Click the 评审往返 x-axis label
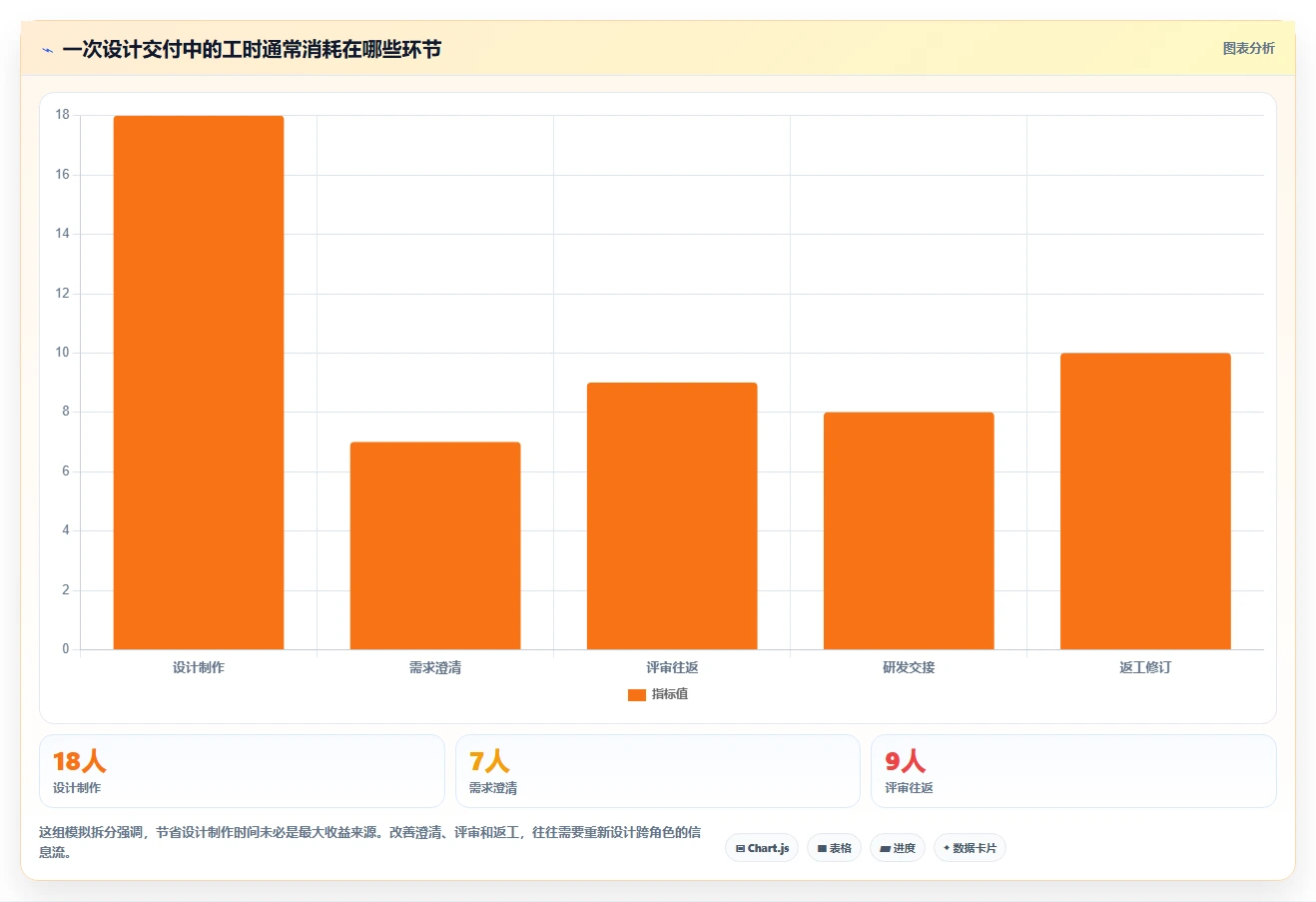The width and height of the screenshot is (1316, 902). coord(672,667)
